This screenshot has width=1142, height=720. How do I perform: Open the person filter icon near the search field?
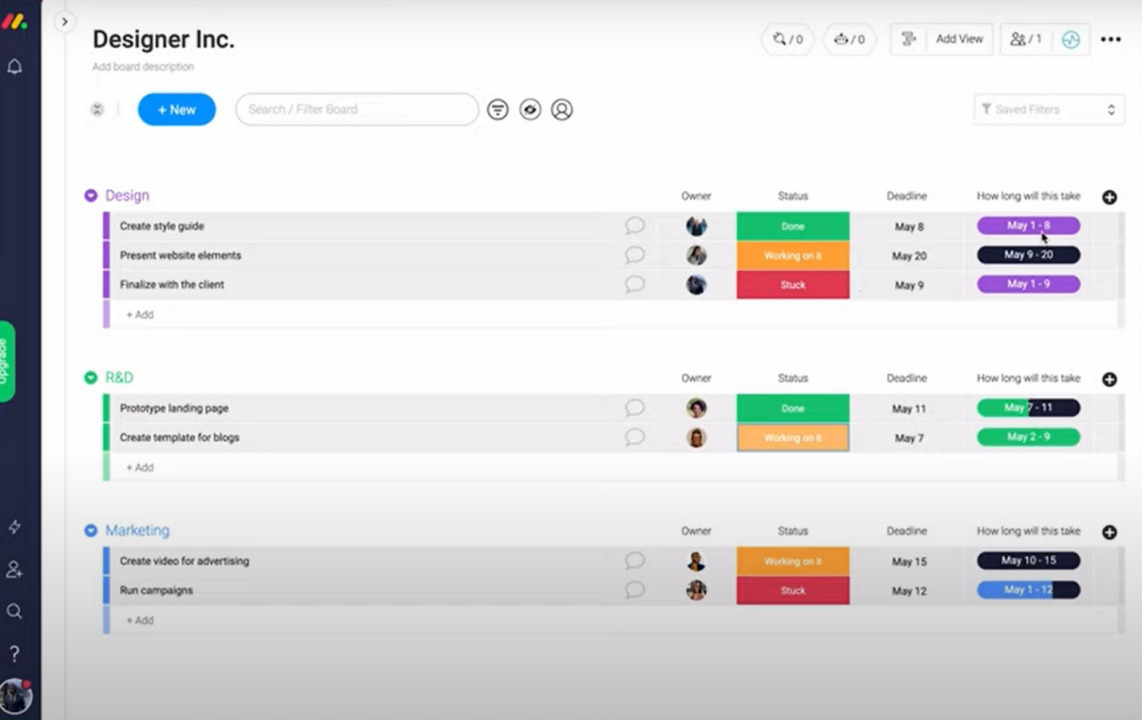561,109
